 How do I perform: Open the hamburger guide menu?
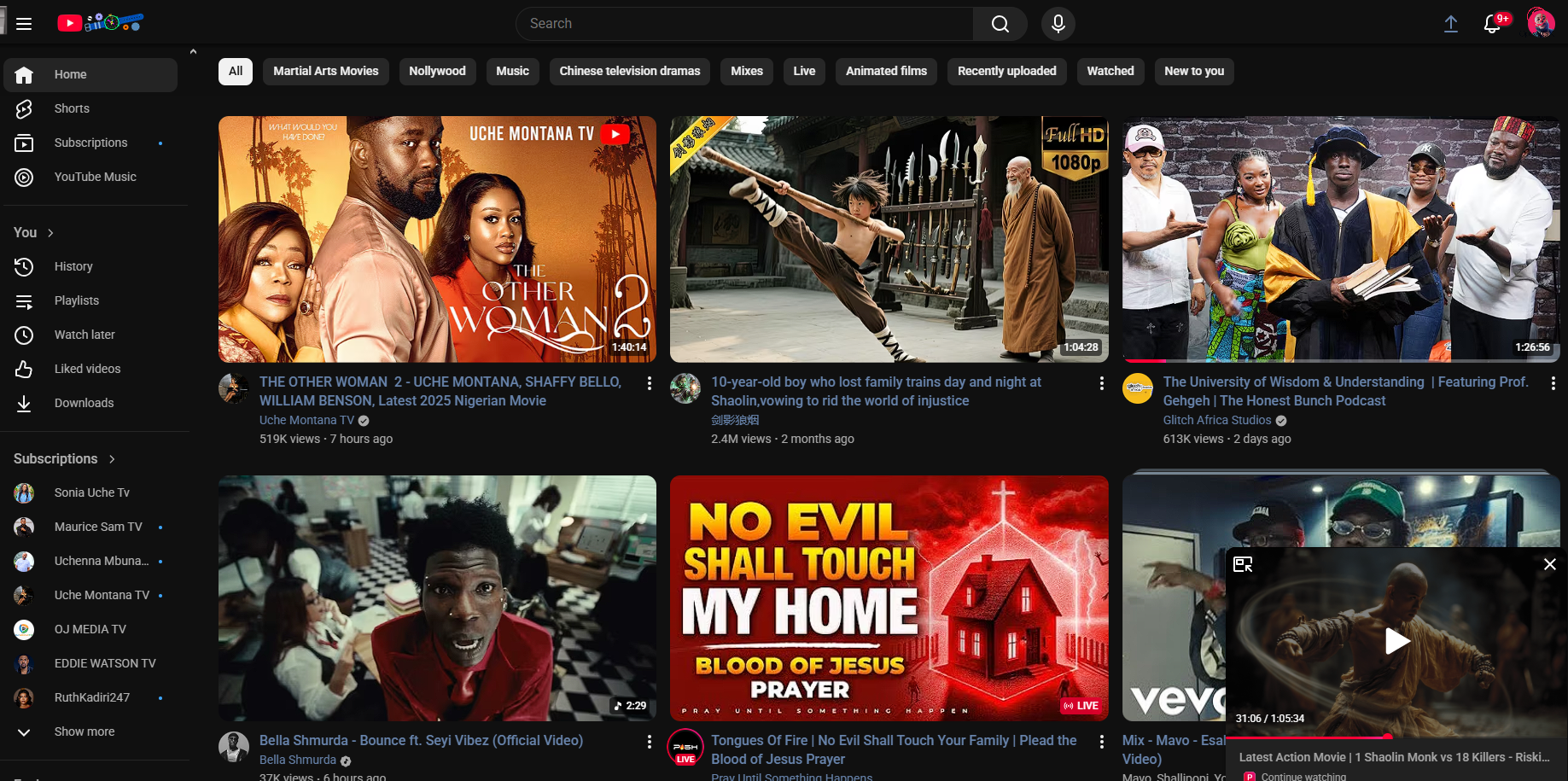pyautogui.click(x=24, y=24)
